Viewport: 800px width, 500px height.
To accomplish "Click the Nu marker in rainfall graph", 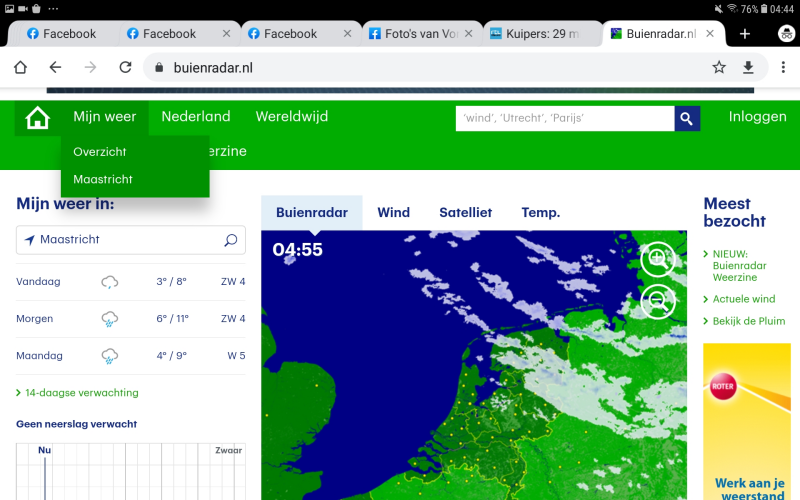I will [44, 450].
